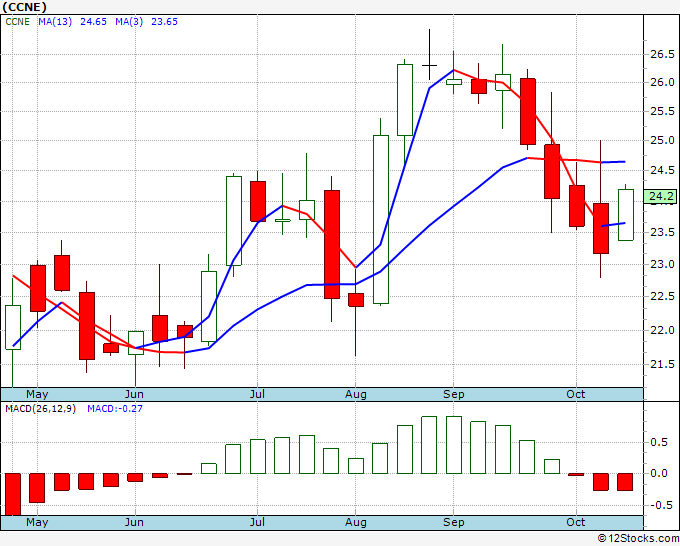Select Jun on the price chart time axis
Viewport: 680px width, 546px height.
pos(134,395)
